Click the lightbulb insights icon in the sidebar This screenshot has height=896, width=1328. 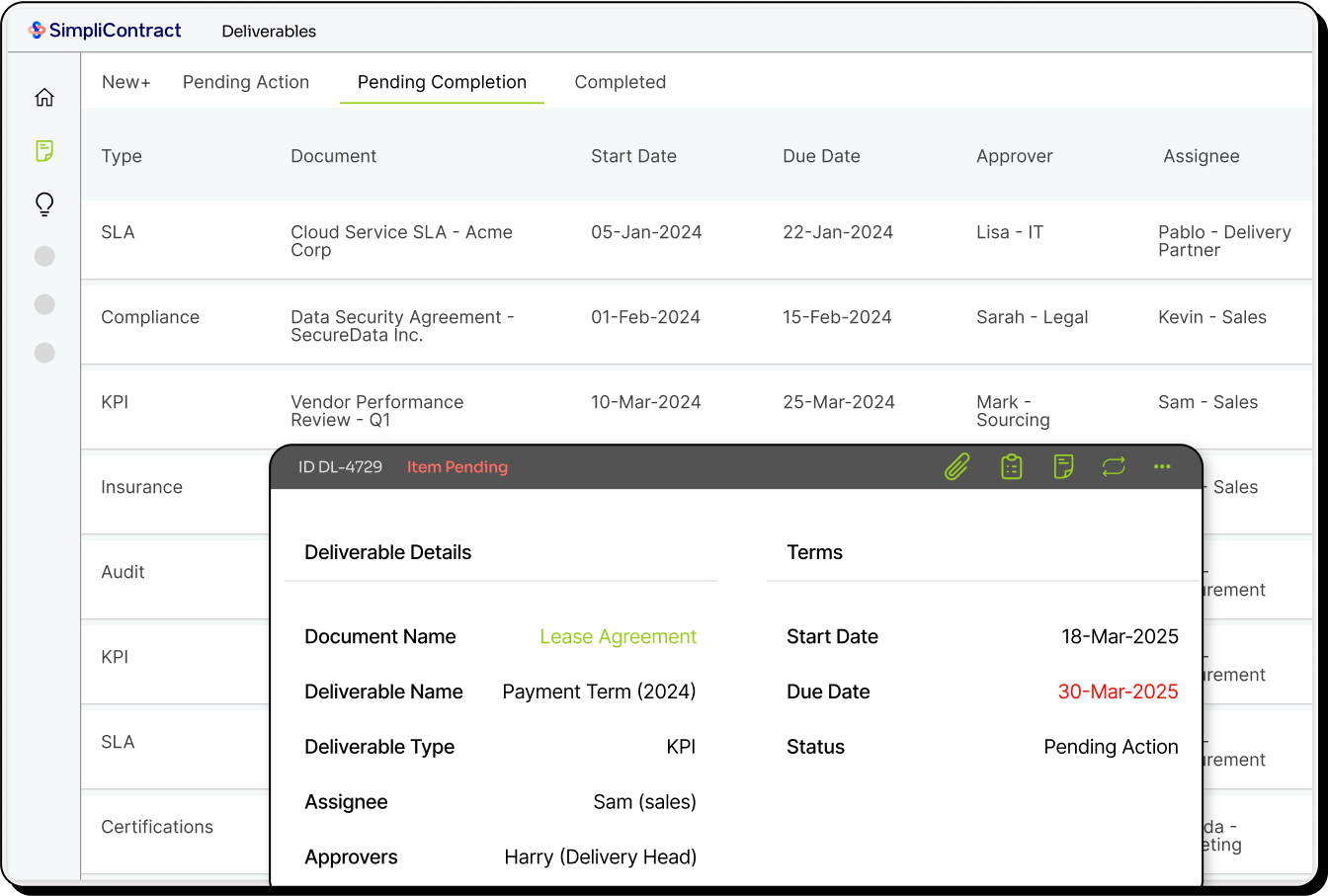tap(43, 204)
